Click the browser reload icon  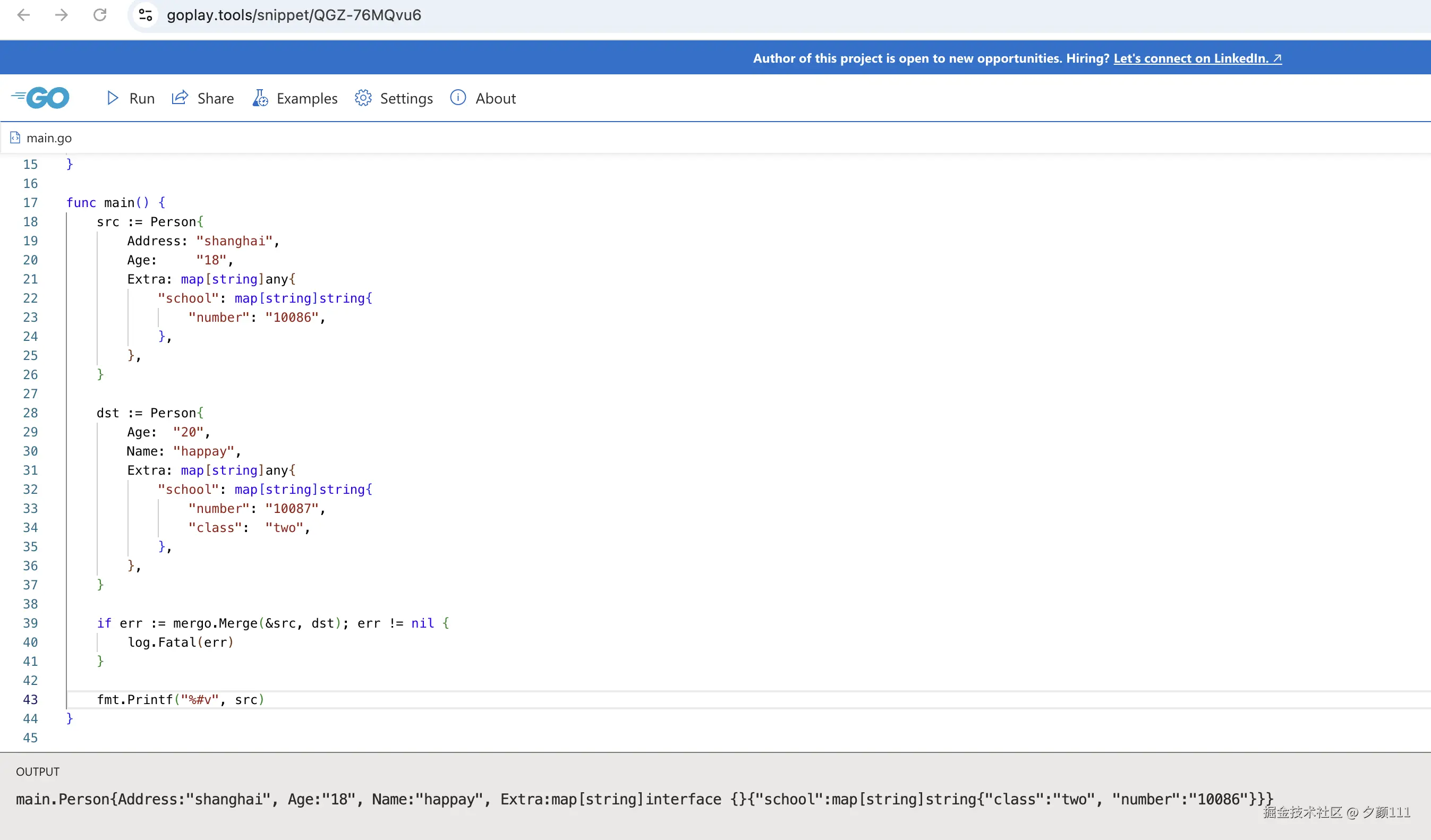(100, 15)
